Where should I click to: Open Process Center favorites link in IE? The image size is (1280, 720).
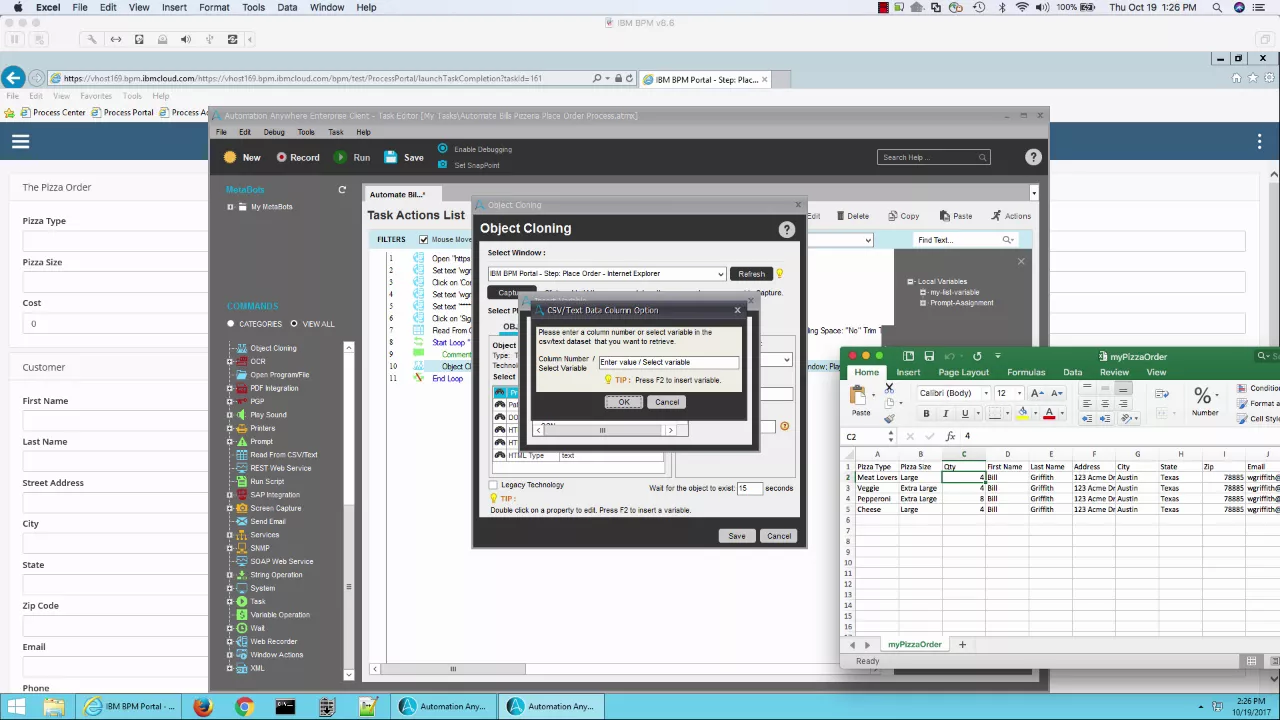53,112
